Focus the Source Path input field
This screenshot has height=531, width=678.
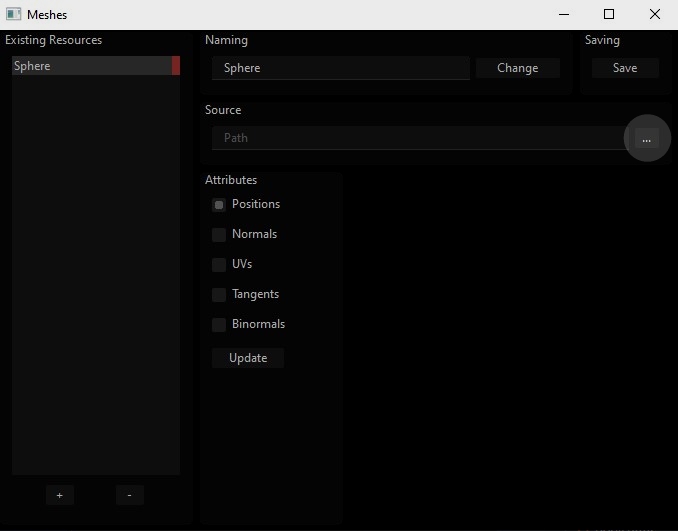point(418,138)
